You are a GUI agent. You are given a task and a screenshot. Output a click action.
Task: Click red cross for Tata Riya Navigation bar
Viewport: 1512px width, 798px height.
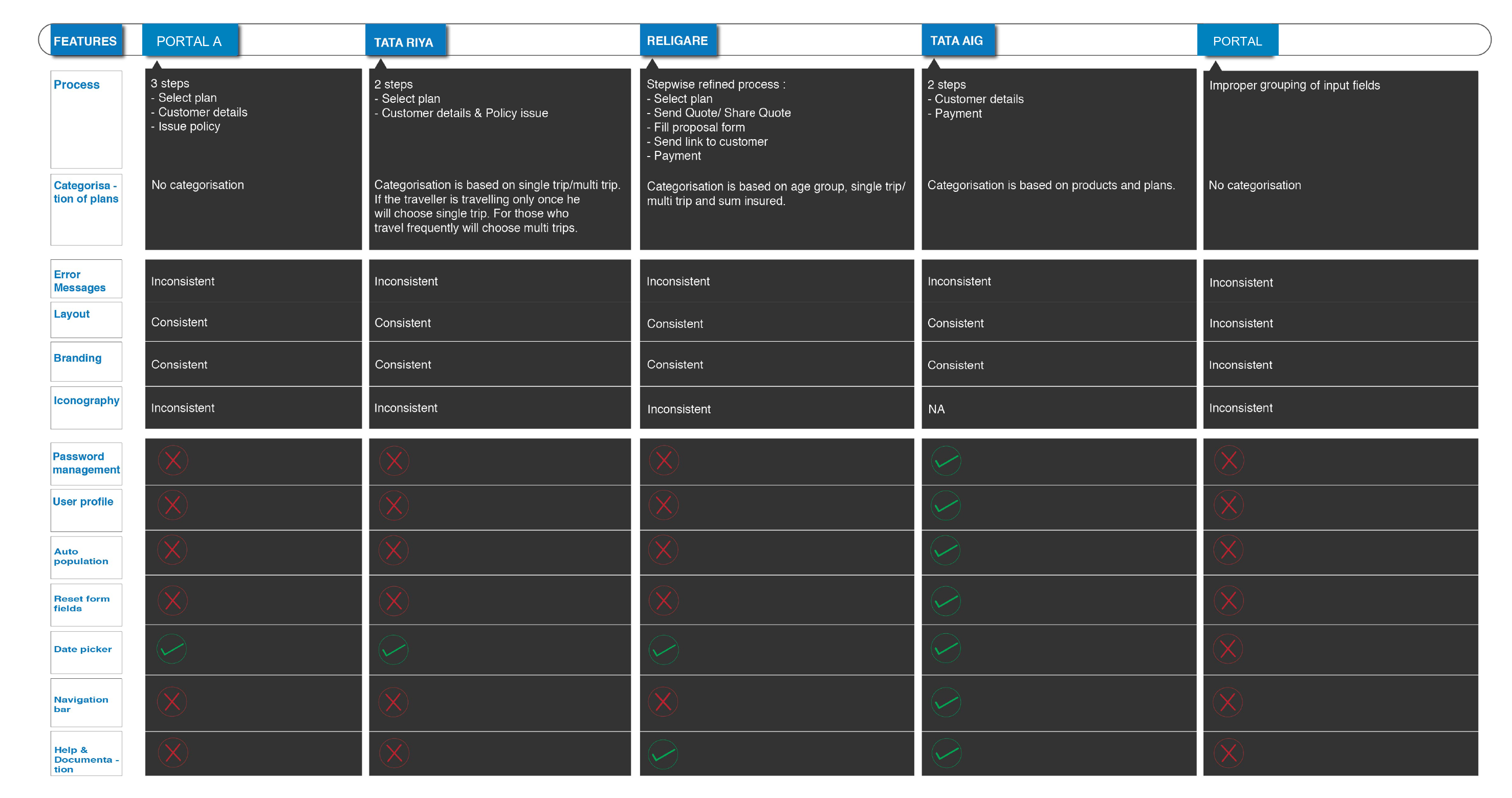393,702
